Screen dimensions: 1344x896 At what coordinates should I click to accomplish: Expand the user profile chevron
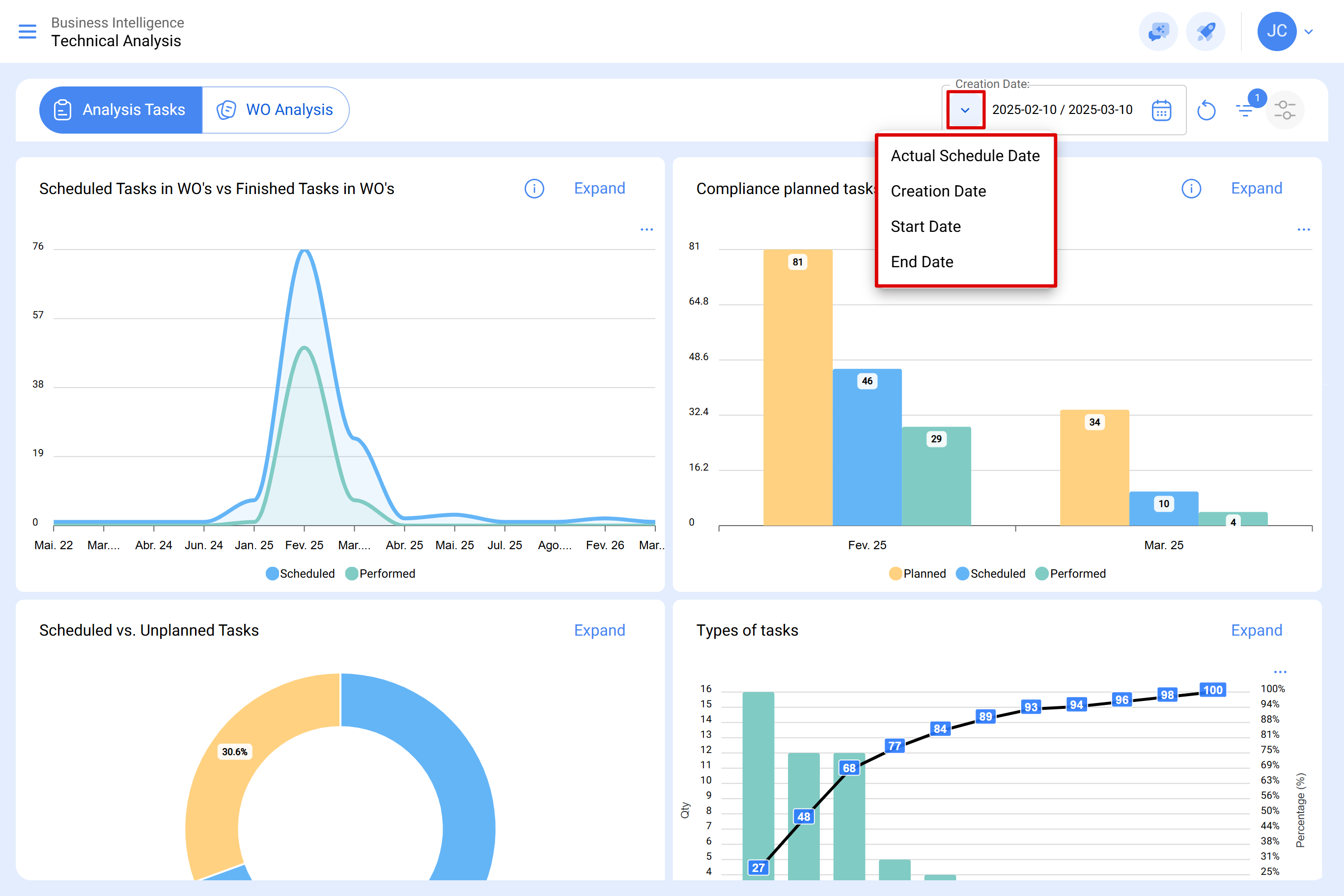[x=1309, y=32]
